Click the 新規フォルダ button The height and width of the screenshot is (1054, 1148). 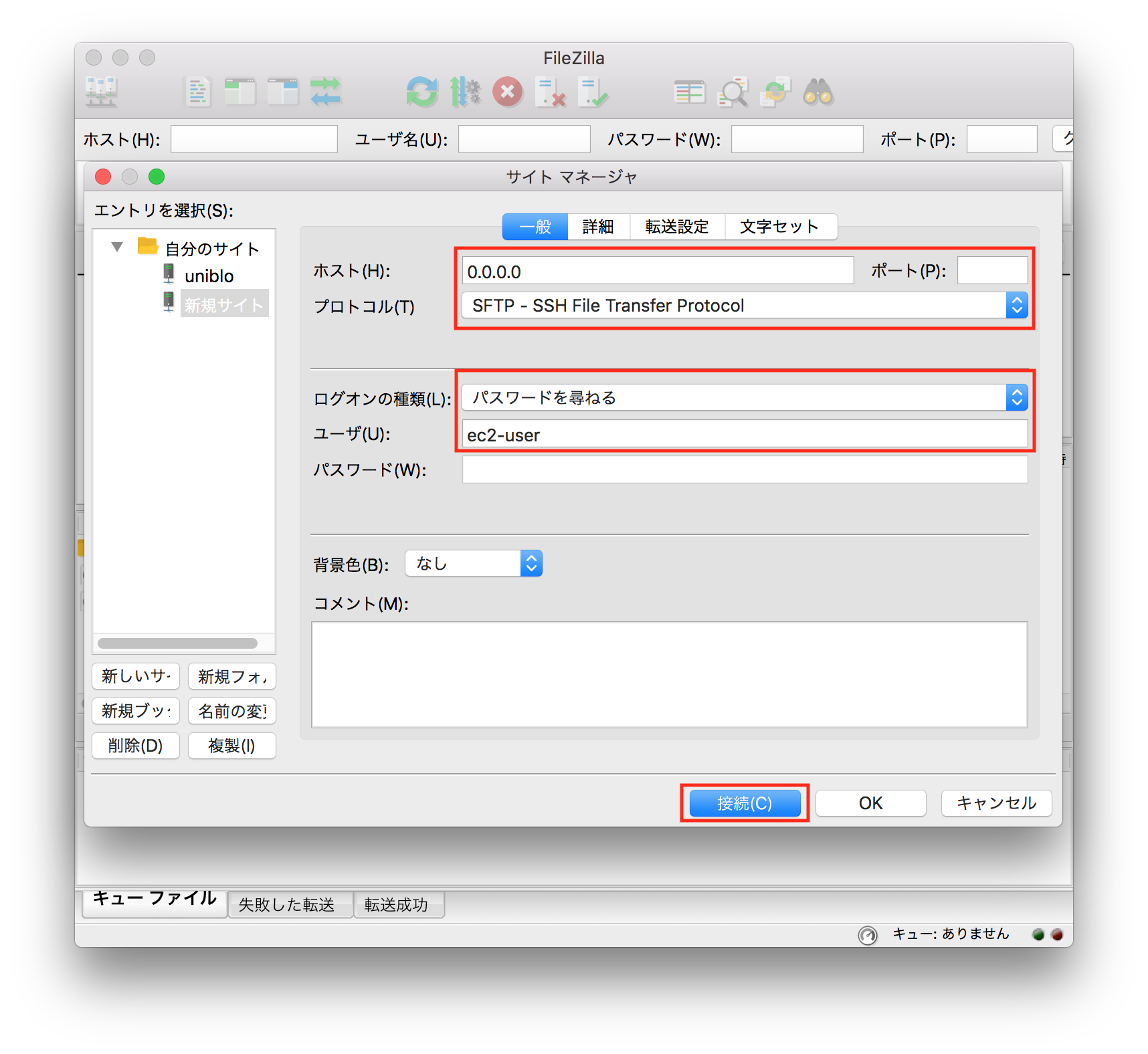[232, 676]
